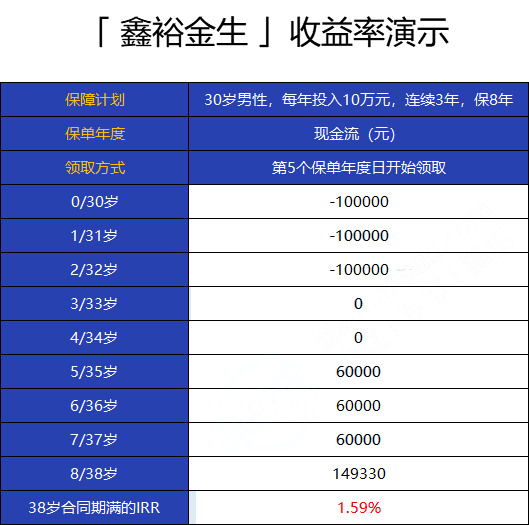Select the 60000 value in the 7/37岁 row
The height and width of the screenshot is (525, 529).
point(358,440)
